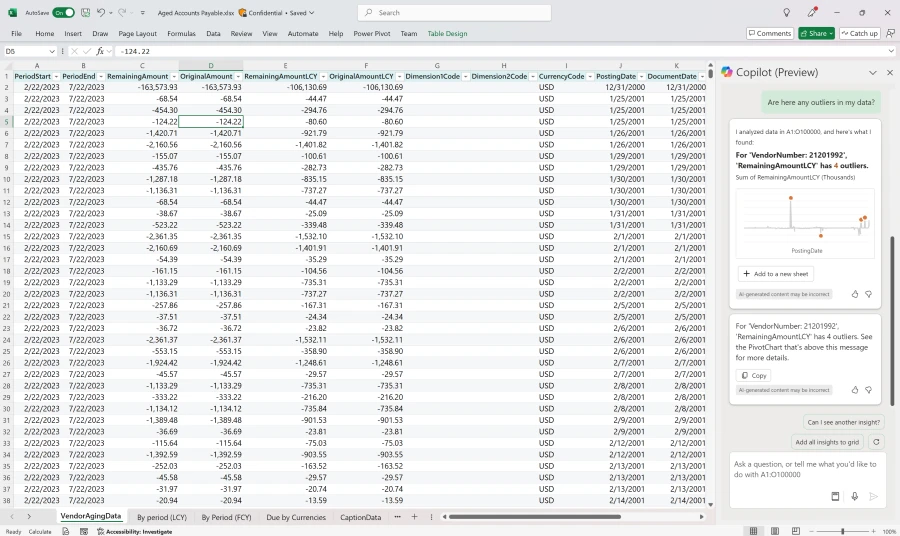Switch to By period (LCY) sheet
Image resolution: width=900 pixels, height=536 pixels.
[x=162, y=517]
